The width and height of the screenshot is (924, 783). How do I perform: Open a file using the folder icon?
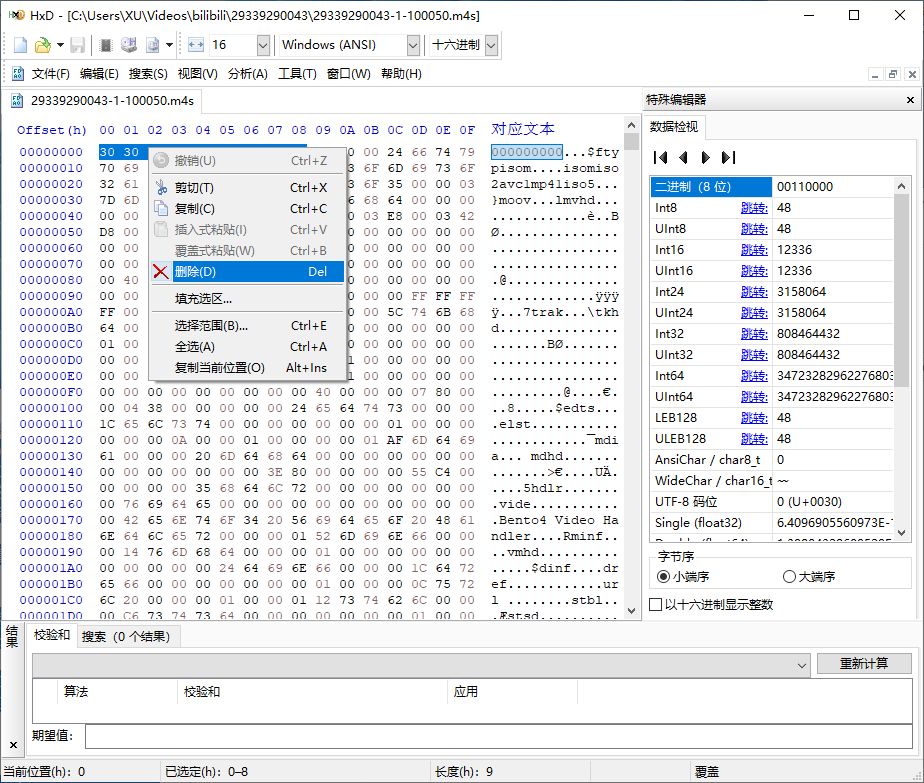[42, 45]
